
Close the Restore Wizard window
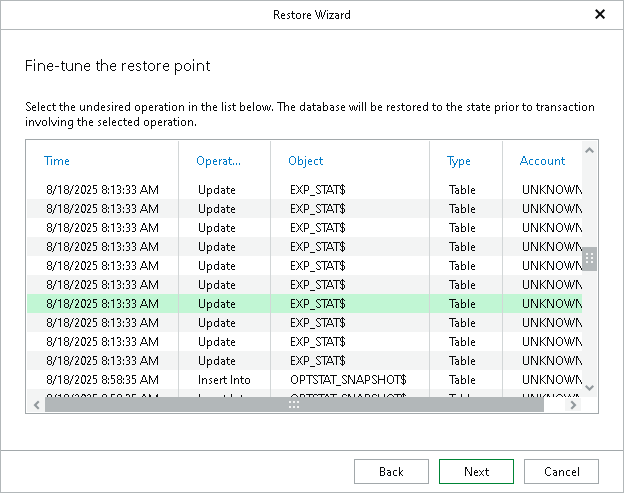coord(600,15)
